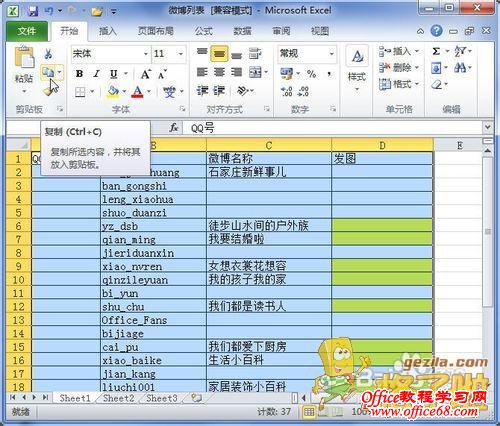This screenshot has width=500, height=426.
Task: Click Sort and Filter icon
Action: coord(460,51)
